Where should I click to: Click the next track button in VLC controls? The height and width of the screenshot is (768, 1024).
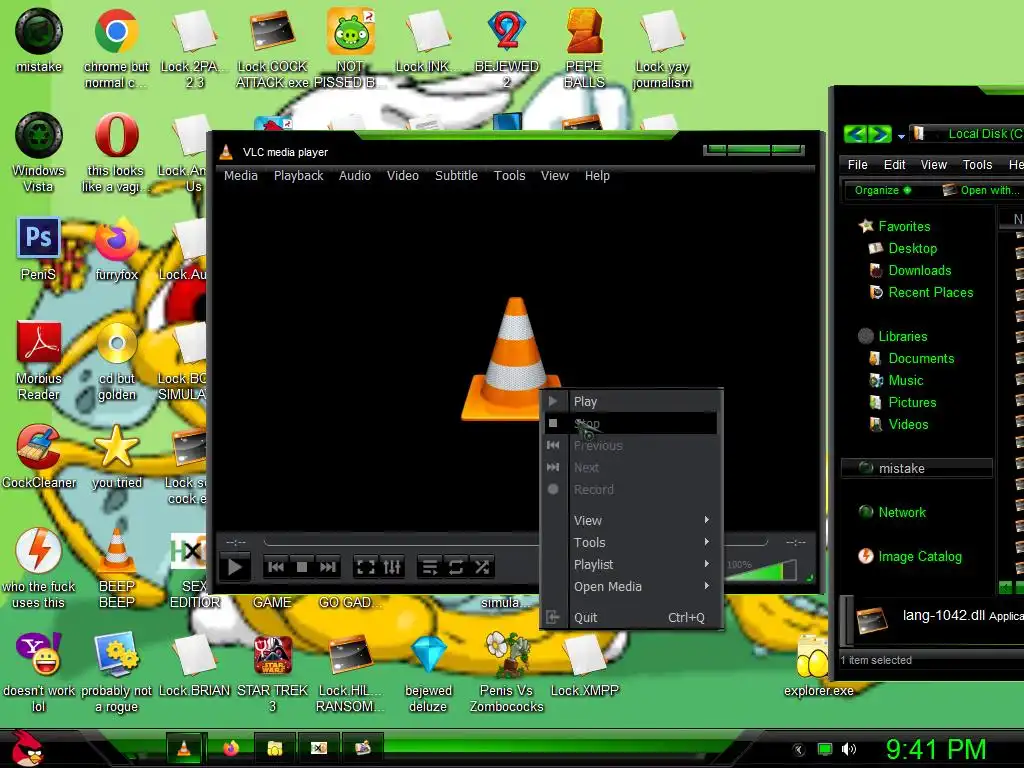tap(327, 567)
